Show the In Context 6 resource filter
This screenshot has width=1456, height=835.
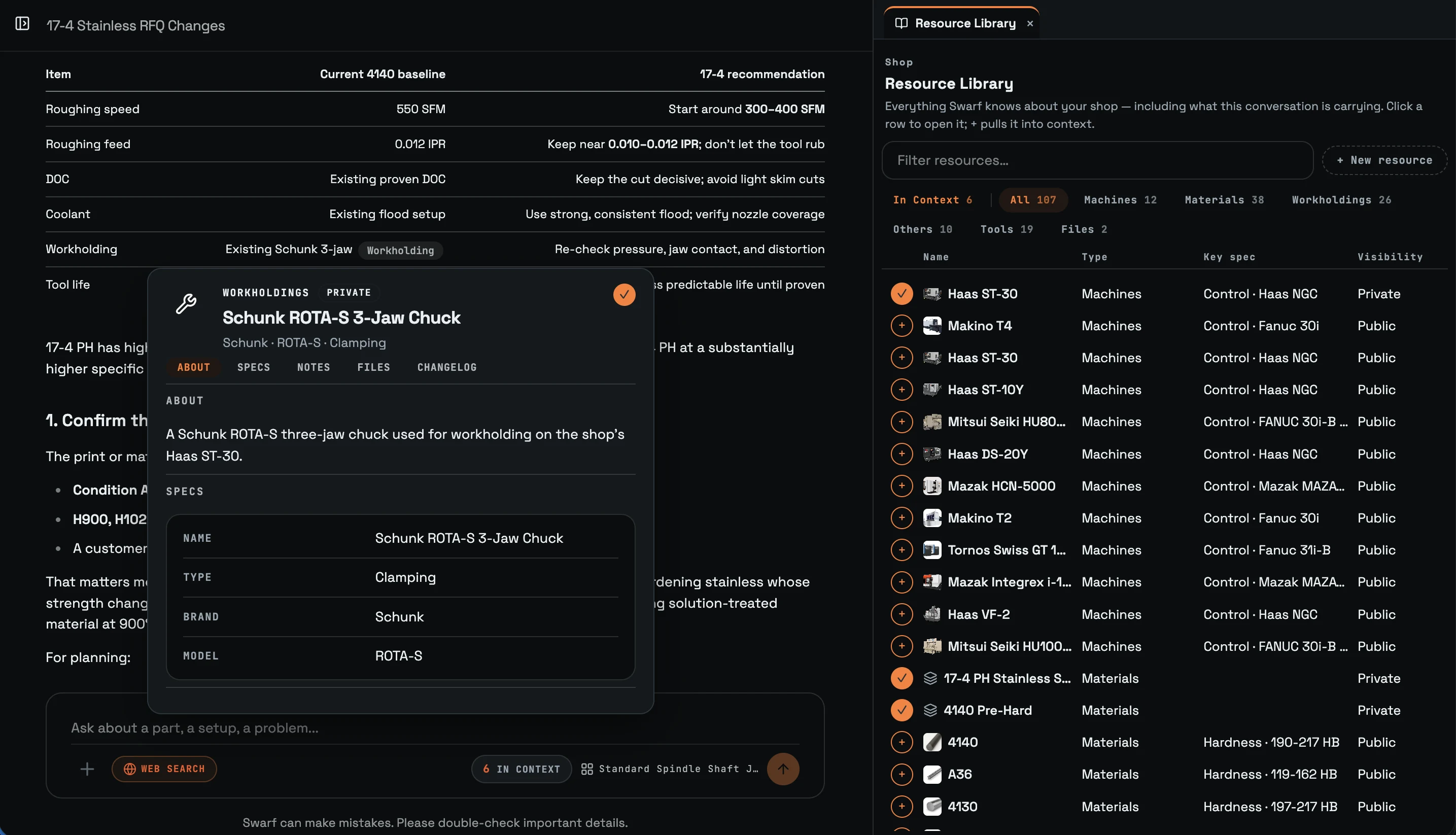pyautogui.click(x=932, y=200)
